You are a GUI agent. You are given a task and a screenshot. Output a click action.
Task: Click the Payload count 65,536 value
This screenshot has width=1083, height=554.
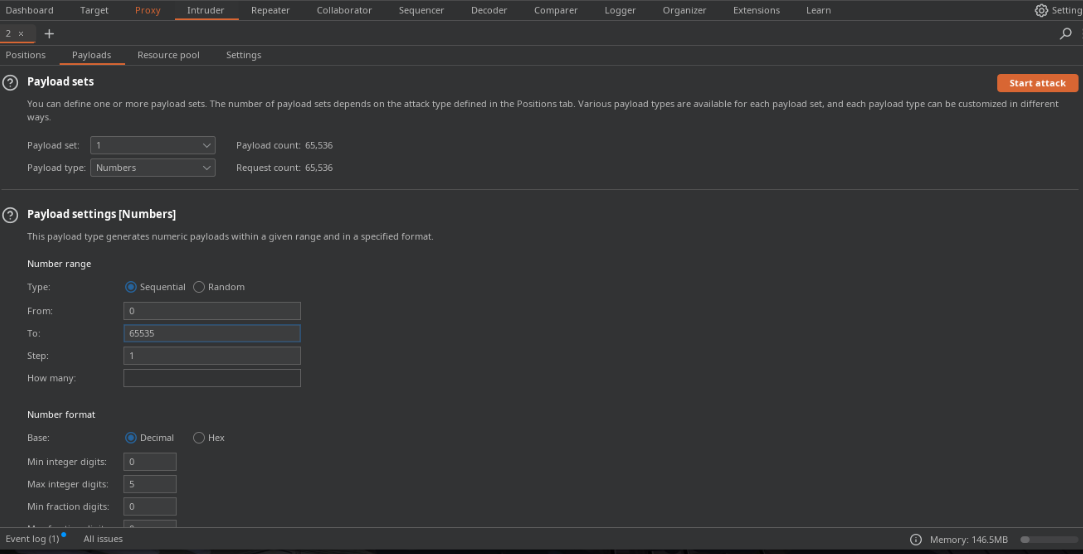pyautogui.click(x=319, y=145)
